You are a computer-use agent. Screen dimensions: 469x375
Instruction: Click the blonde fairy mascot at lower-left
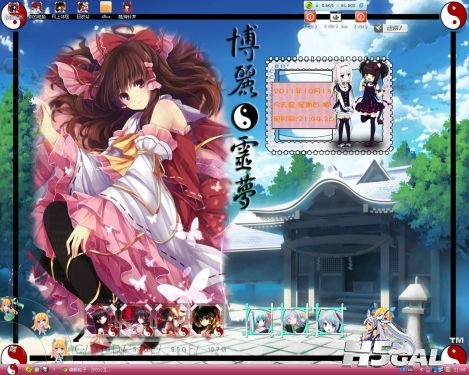[39, 321]
